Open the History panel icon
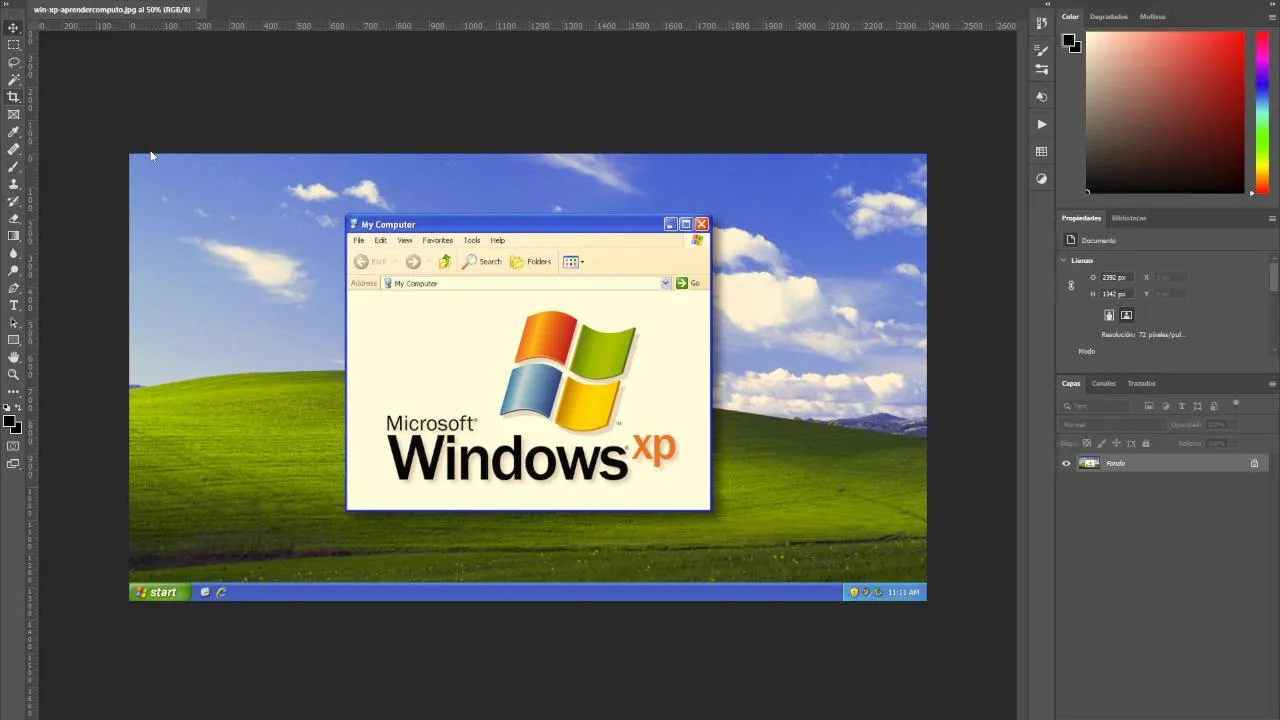 pos(1041,22)
